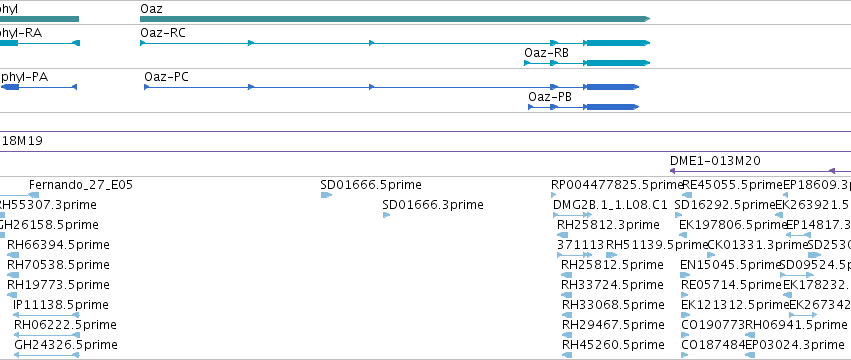Click EST RH29467.5prime
The image size is (851, 360).
click(613, 325)
